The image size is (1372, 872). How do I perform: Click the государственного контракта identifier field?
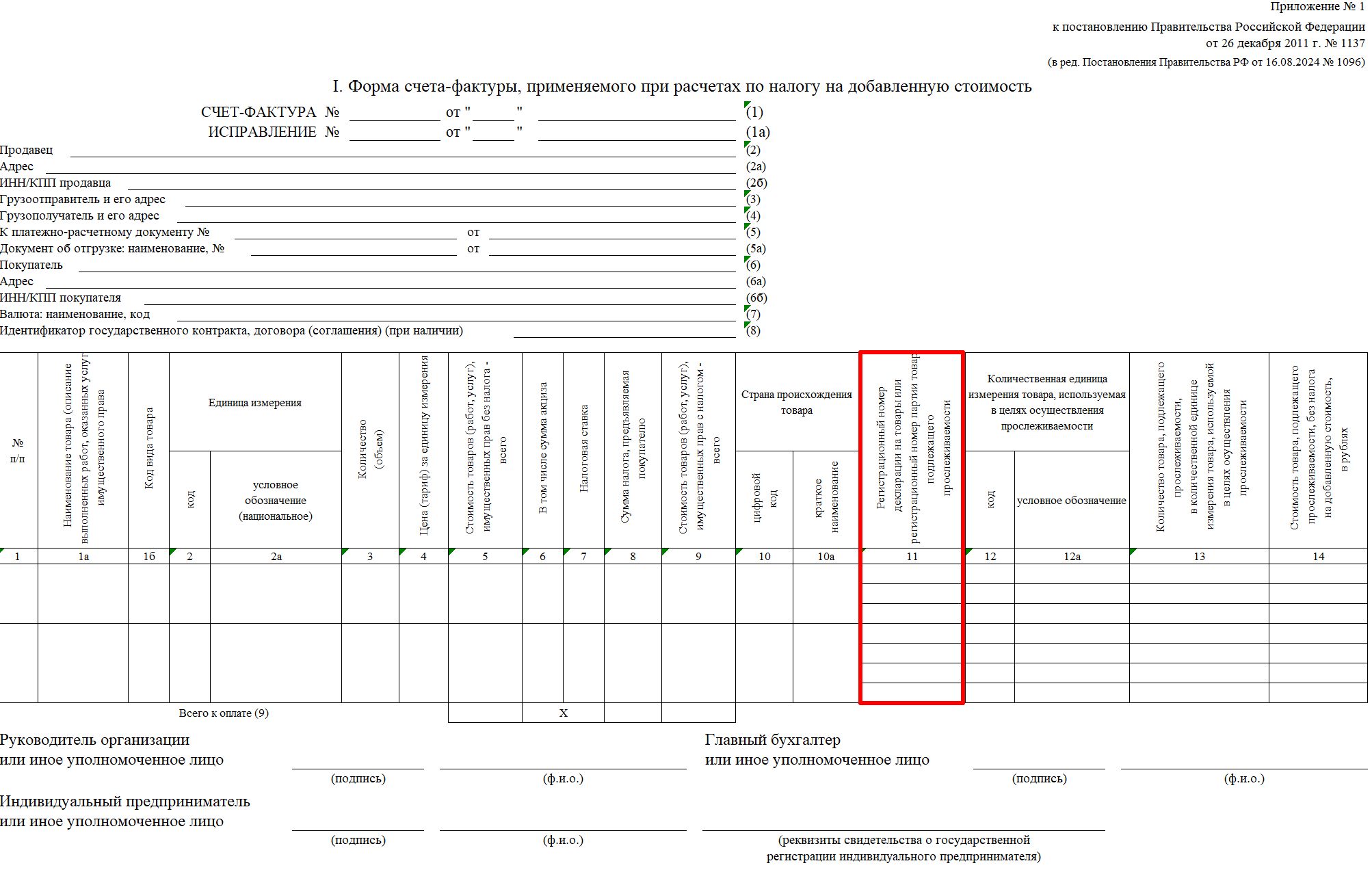624,331
